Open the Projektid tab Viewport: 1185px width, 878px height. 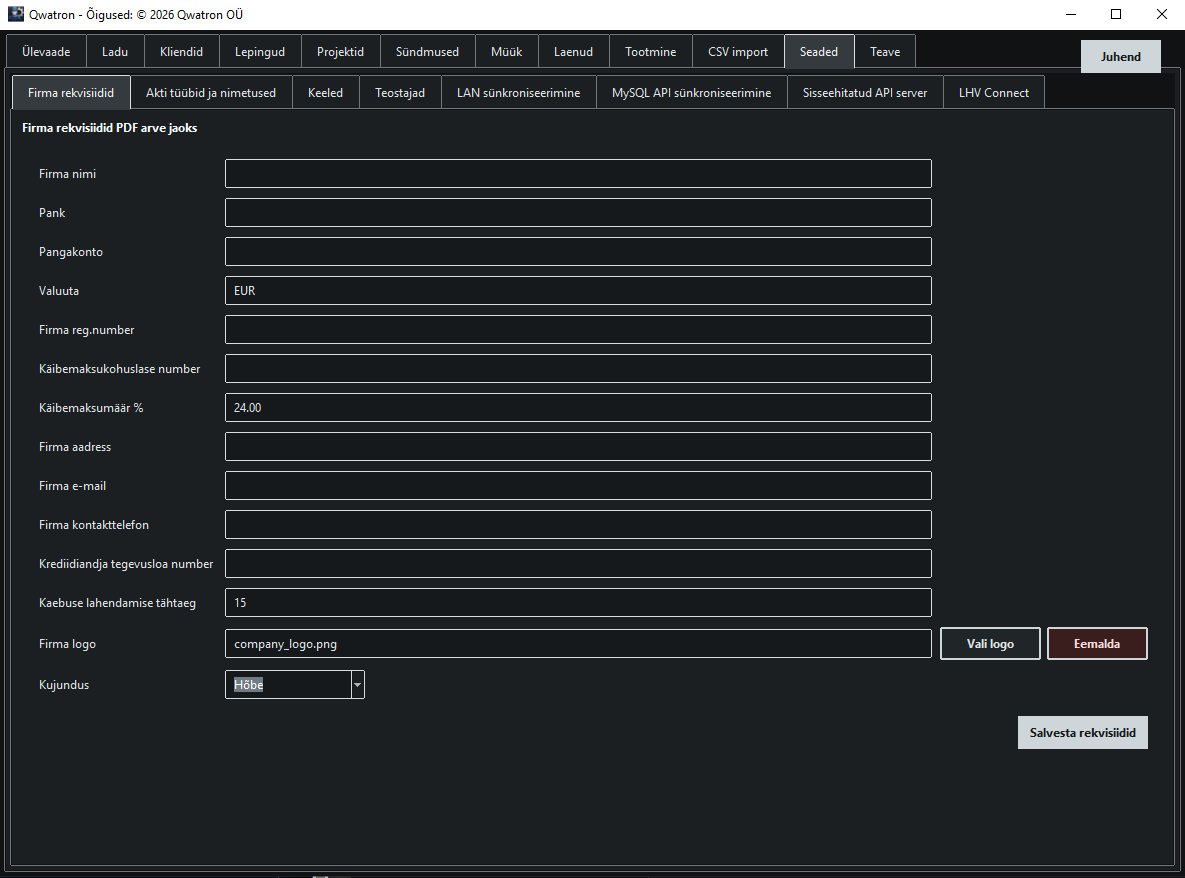point(340,51)
